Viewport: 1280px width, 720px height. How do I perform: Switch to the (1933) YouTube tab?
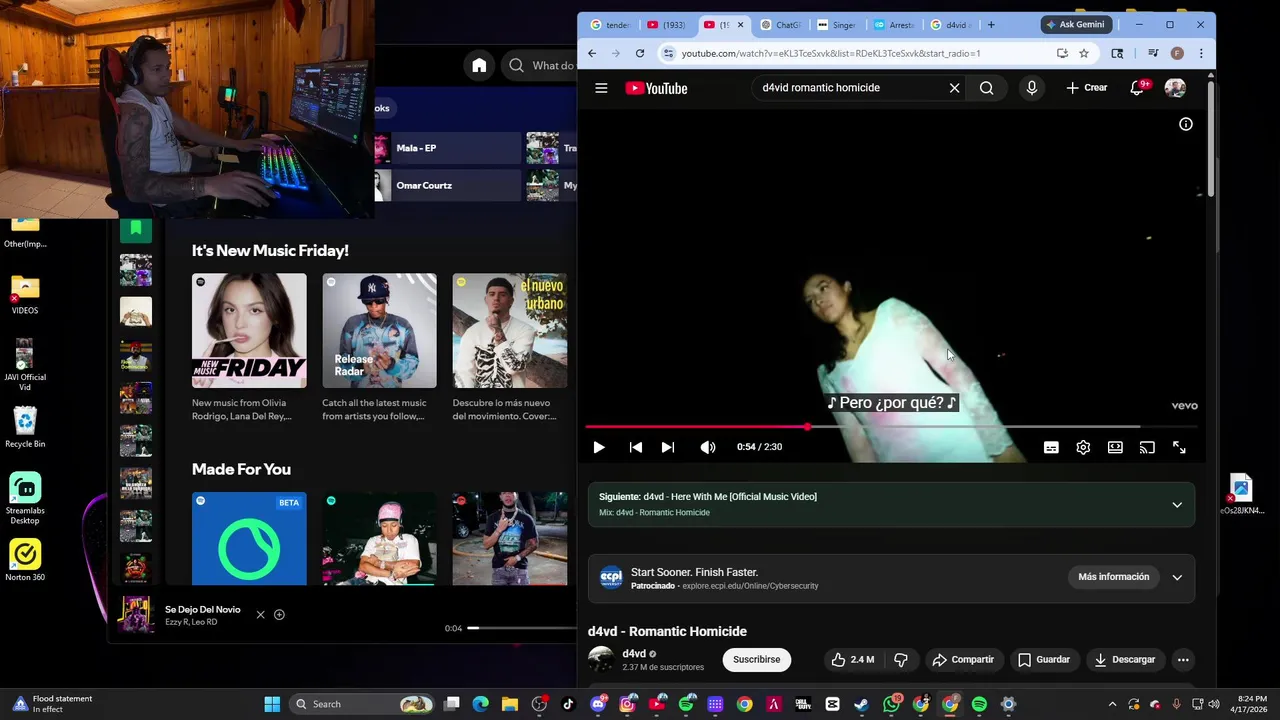(x=666, y=24)
